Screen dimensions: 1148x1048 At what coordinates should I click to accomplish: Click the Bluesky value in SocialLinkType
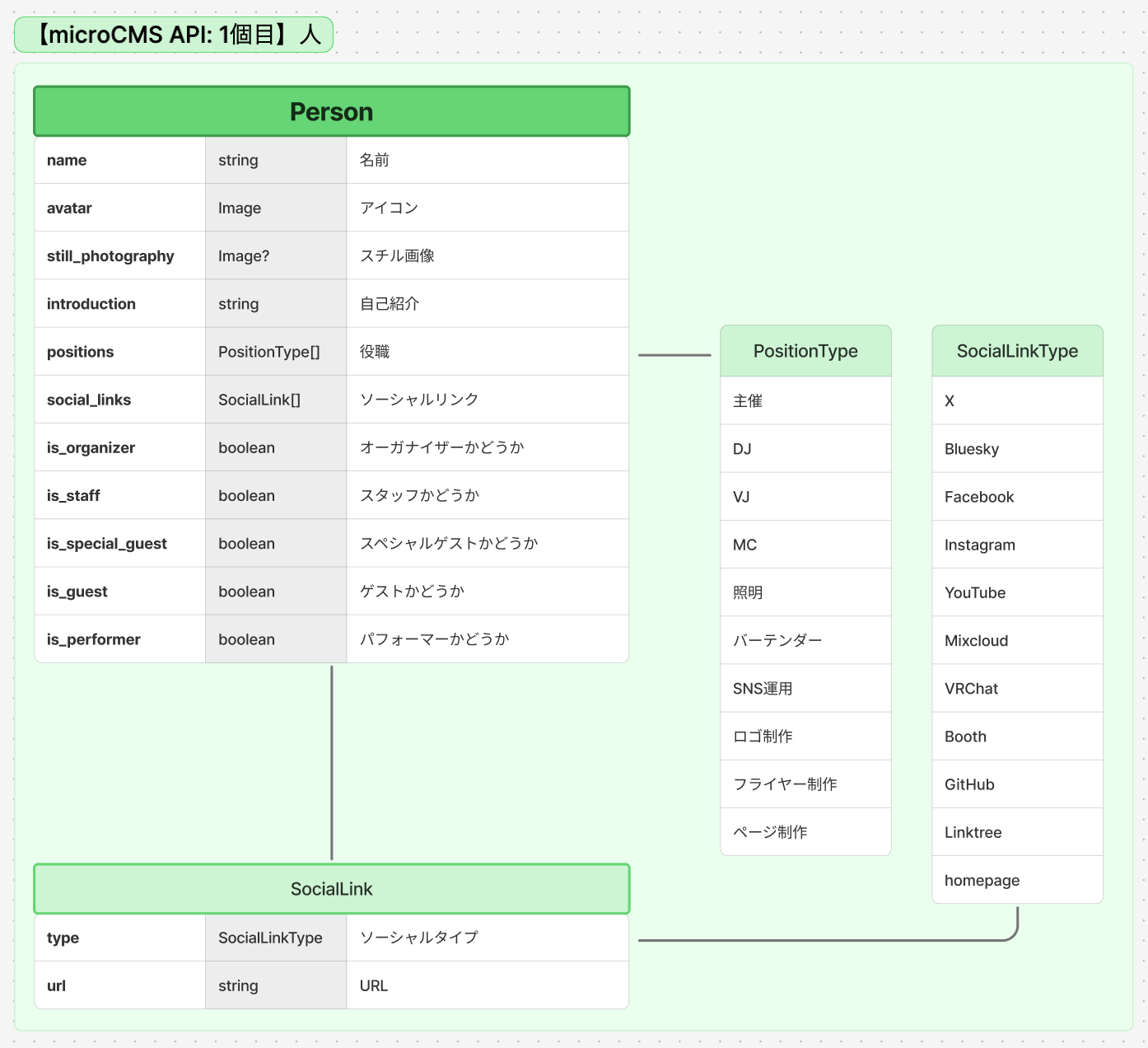pos(1017,448)
